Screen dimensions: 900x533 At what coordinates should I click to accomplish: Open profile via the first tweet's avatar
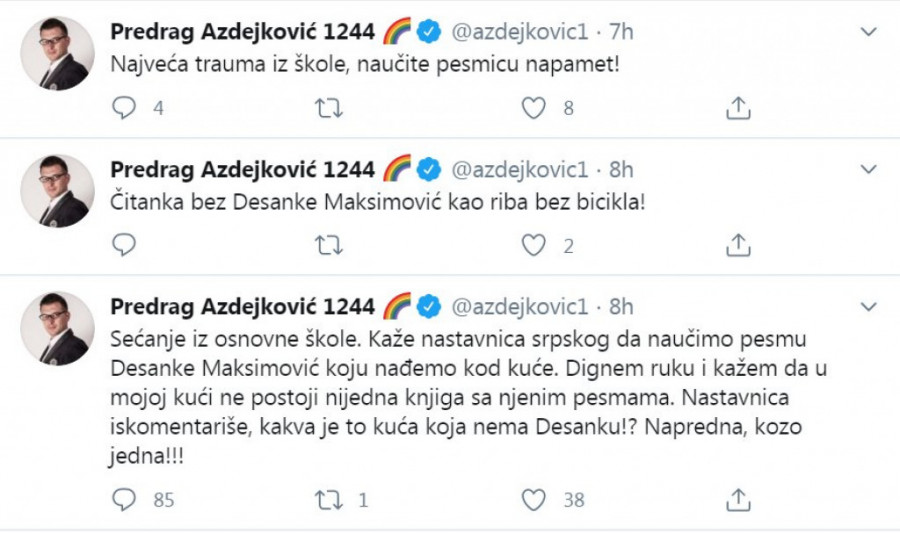pyautogui.click(x=58, y=54)
